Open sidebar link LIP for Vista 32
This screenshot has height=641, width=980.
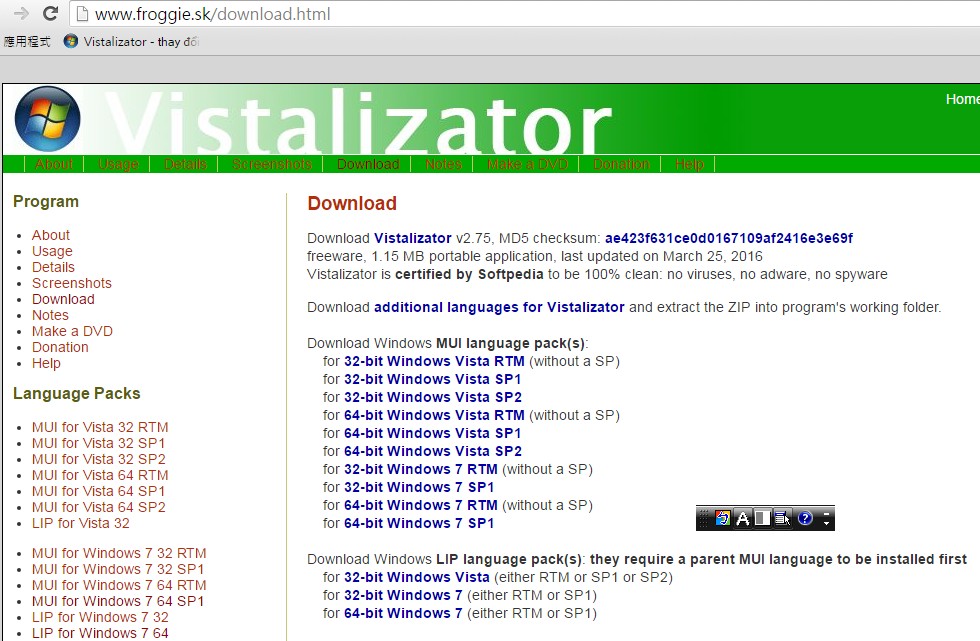click(81, 524)
